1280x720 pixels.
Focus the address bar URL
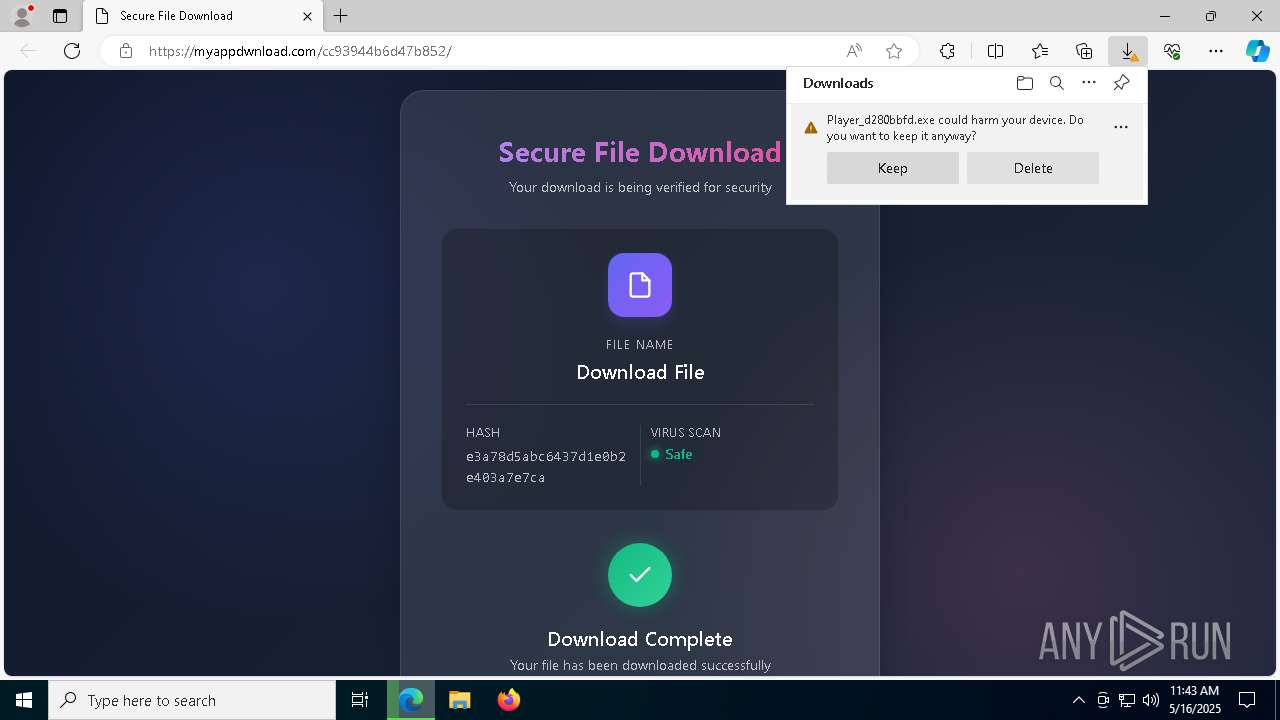[300, 51]
